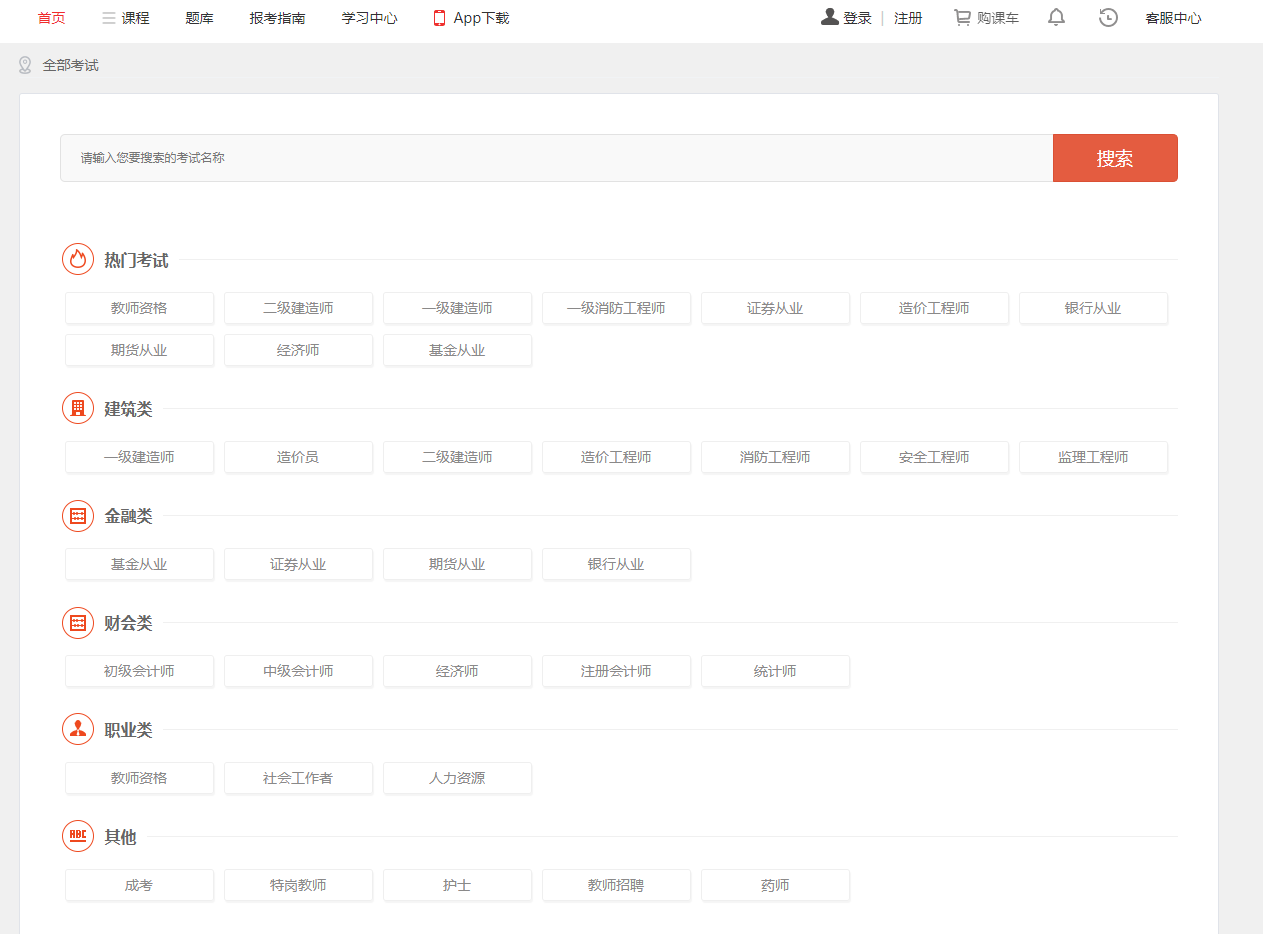Open the history clock icon
1263x934 pixels.
[x=1108, y=17]
